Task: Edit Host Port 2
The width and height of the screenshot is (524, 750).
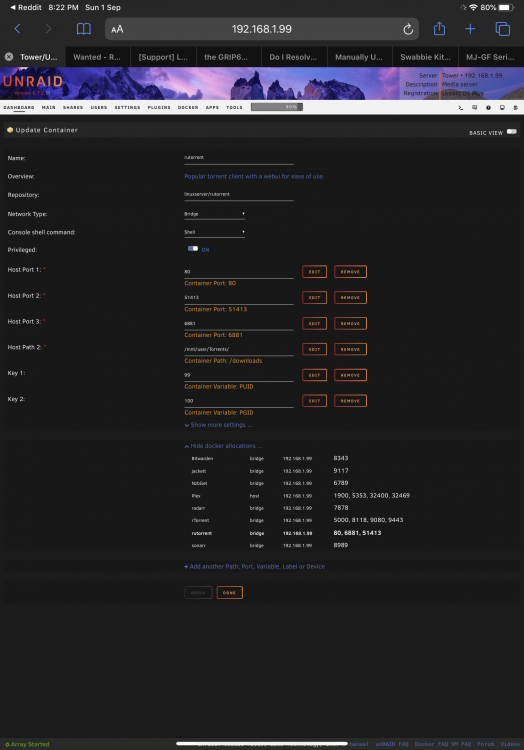Action: coord(314,298)
